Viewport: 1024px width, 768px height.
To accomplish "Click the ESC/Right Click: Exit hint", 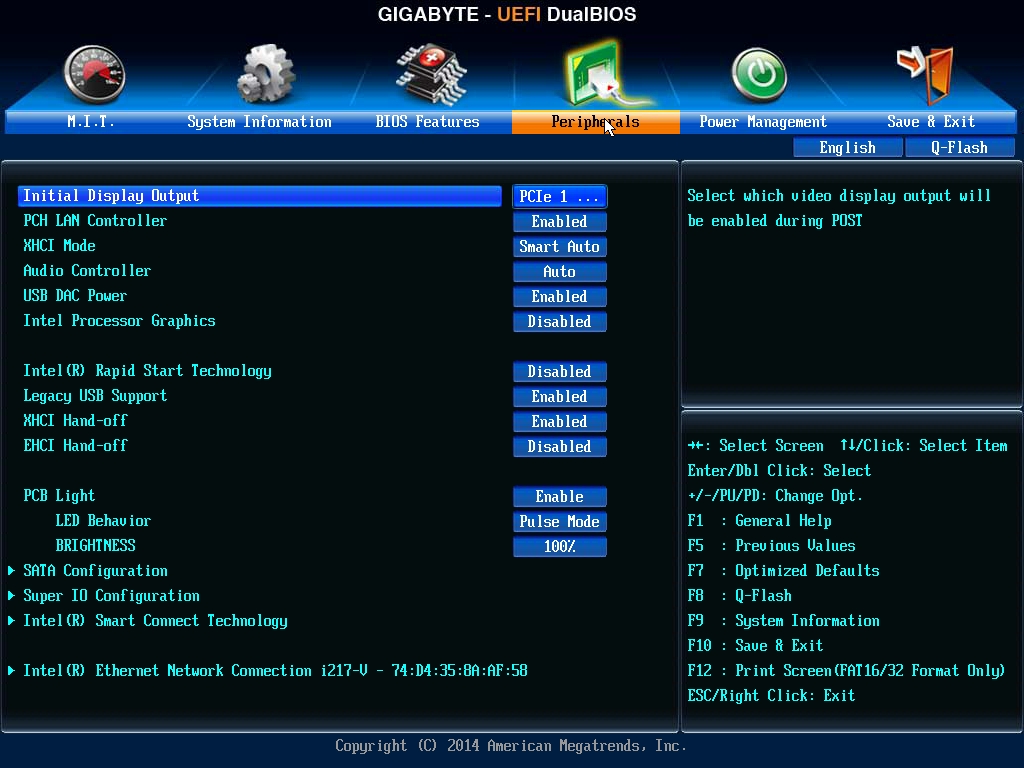I will [771, 696].
